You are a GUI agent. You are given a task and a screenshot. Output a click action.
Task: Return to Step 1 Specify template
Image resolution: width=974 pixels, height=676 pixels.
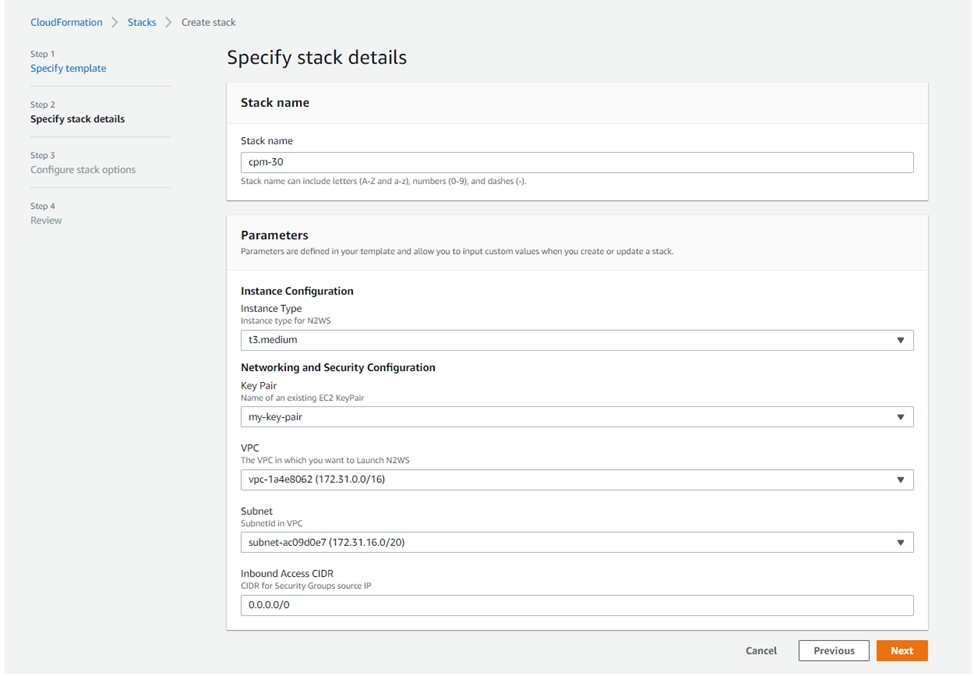68,68
